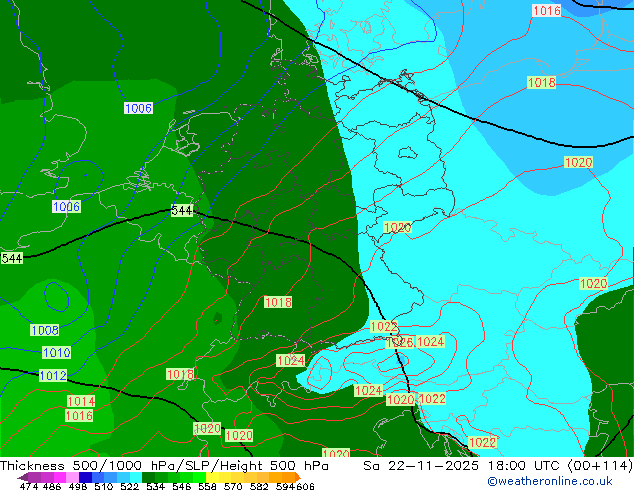Click the 544 label above northern France
Viewport: 634px width, 490px height.
click(182, 211)
